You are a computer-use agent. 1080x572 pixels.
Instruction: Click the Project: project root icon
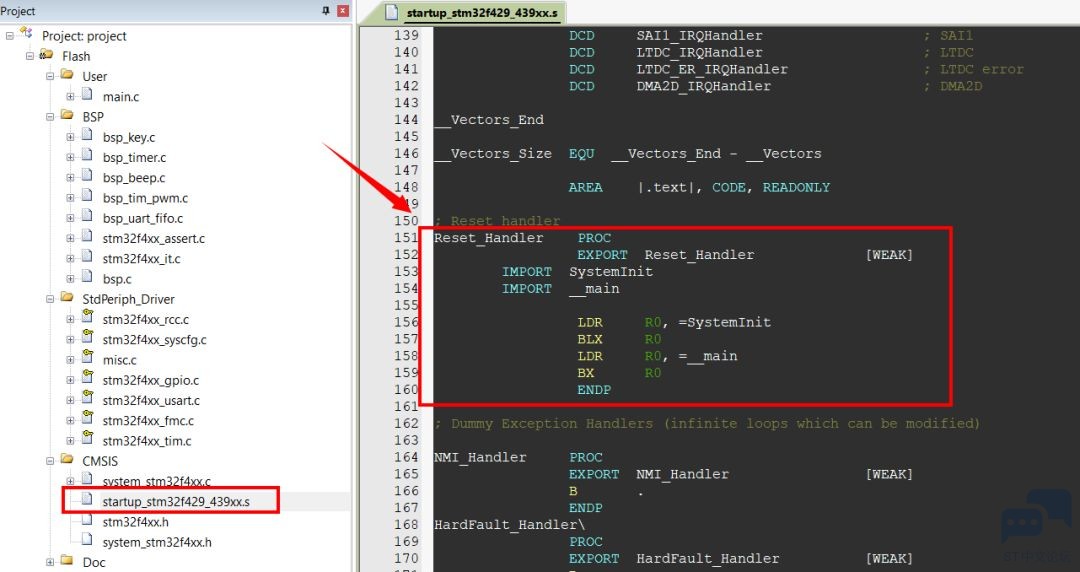point(26,33)
